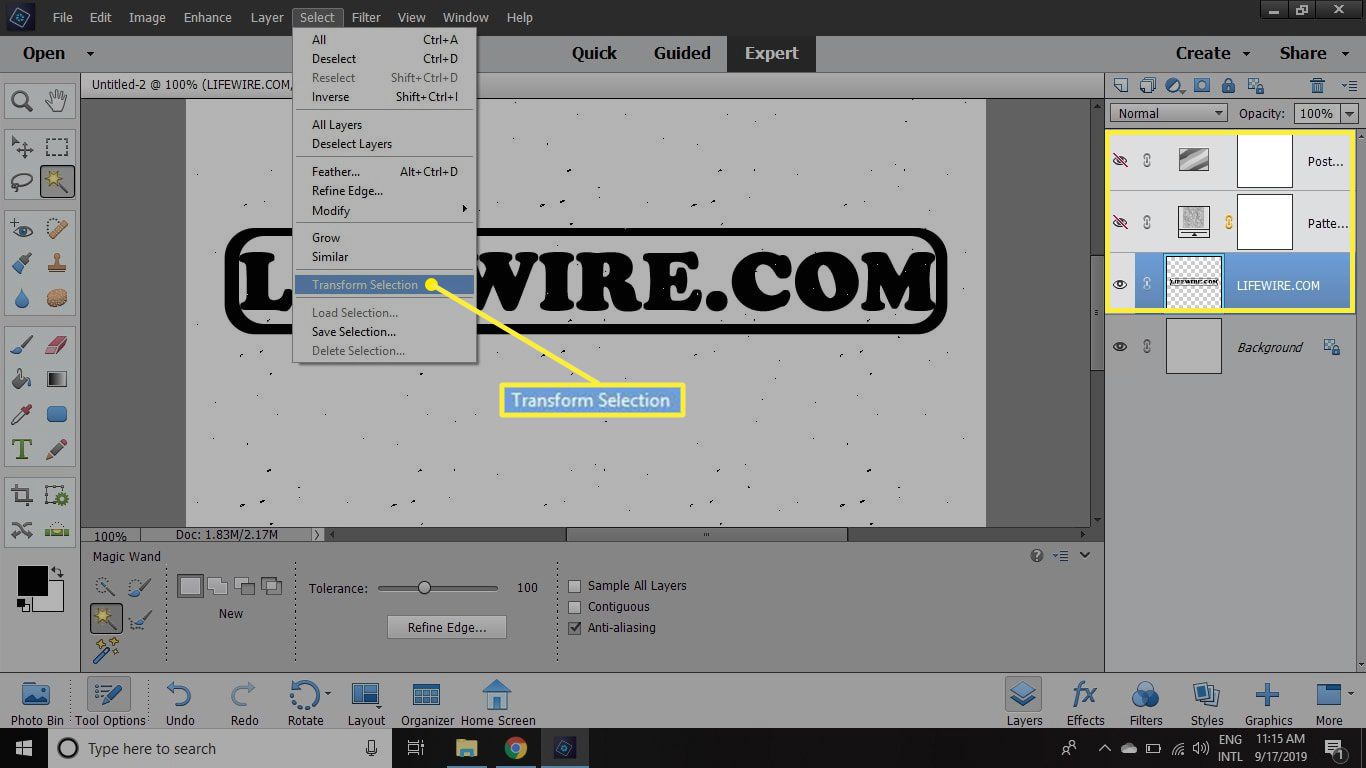Expand the Open dropdown arrow
The width and height of the screenshot is (1366, 768).
(90, 54)
